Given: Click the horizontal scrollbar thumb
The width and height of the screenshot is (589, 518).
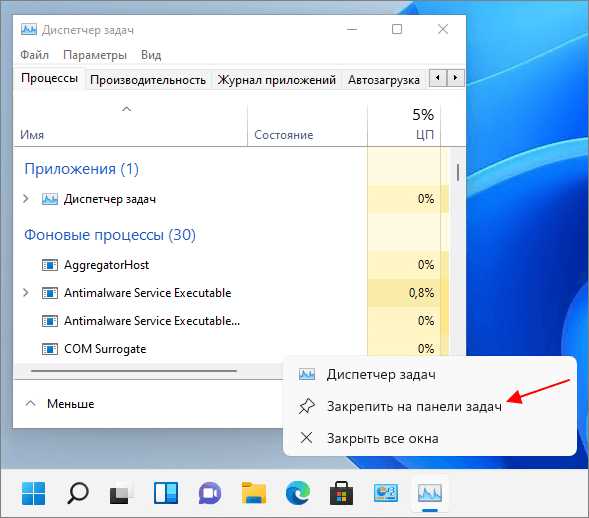Looking at the screenshot, I should click(x=134, y=371).
